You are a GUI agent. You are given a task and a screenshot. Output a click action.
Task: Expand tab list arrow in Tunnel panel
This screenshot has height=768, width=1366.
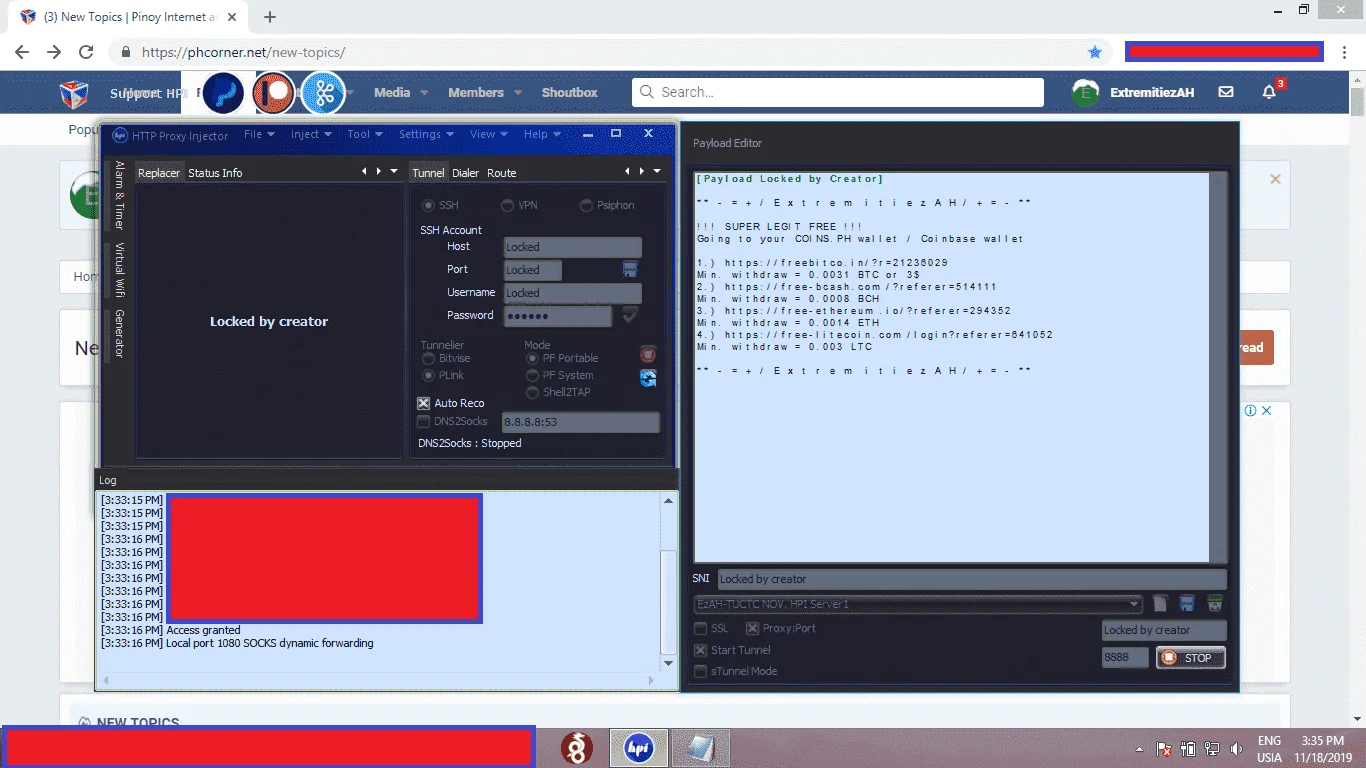click(657, 171)
